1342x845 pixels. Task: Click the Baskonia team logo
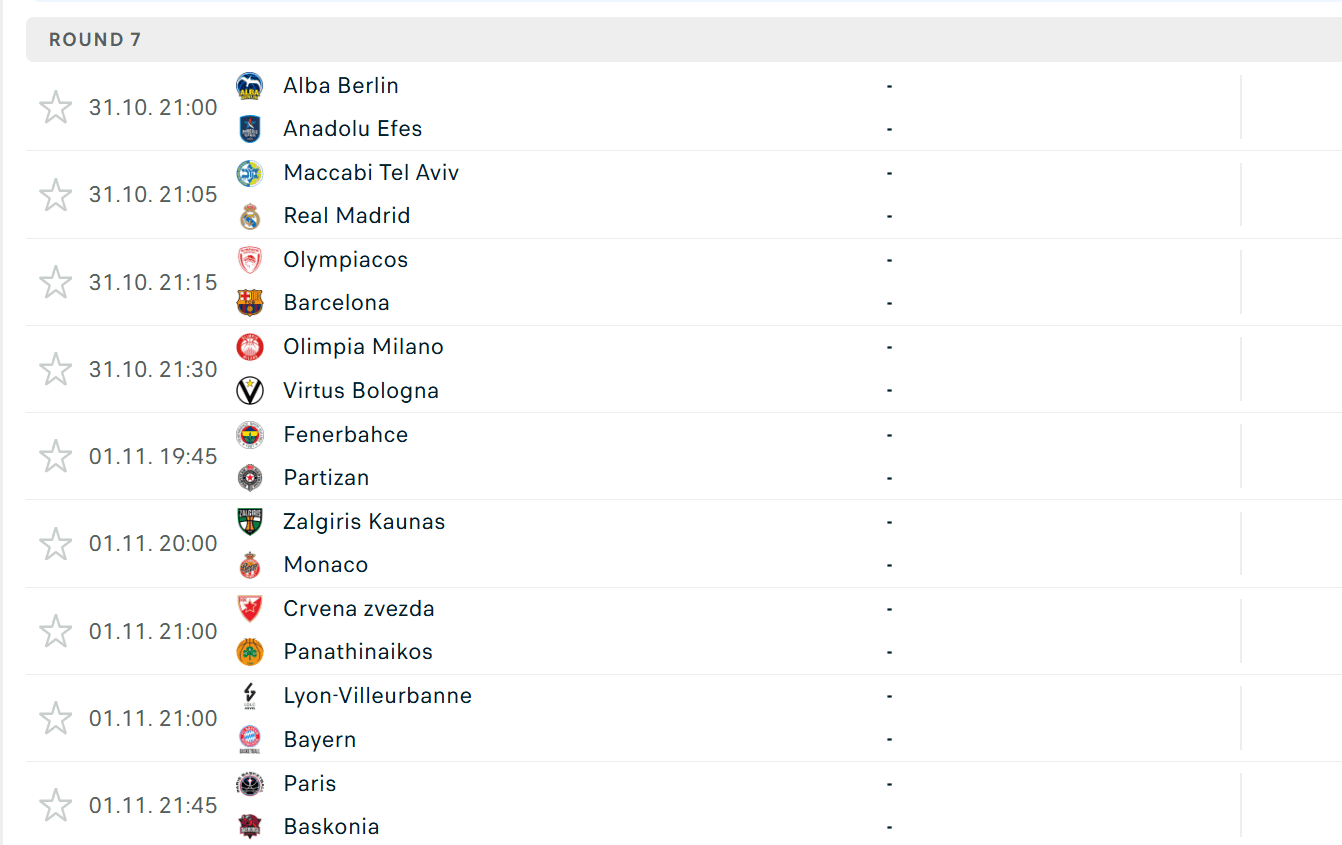249,827
